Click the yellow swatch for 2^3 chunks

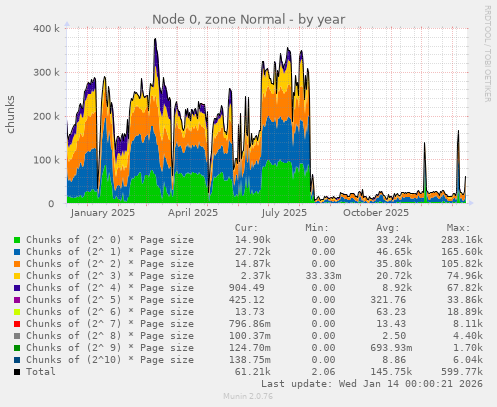(x=17, y=276)
